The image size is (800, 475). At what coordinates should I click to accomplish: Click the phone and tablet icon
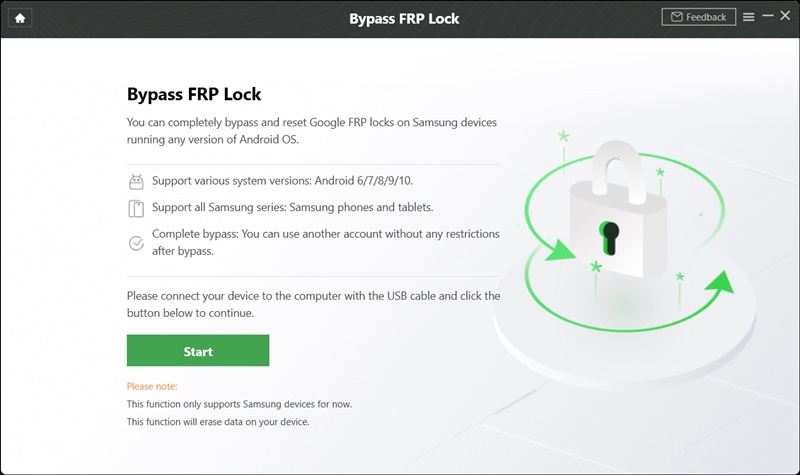(136, 208)
